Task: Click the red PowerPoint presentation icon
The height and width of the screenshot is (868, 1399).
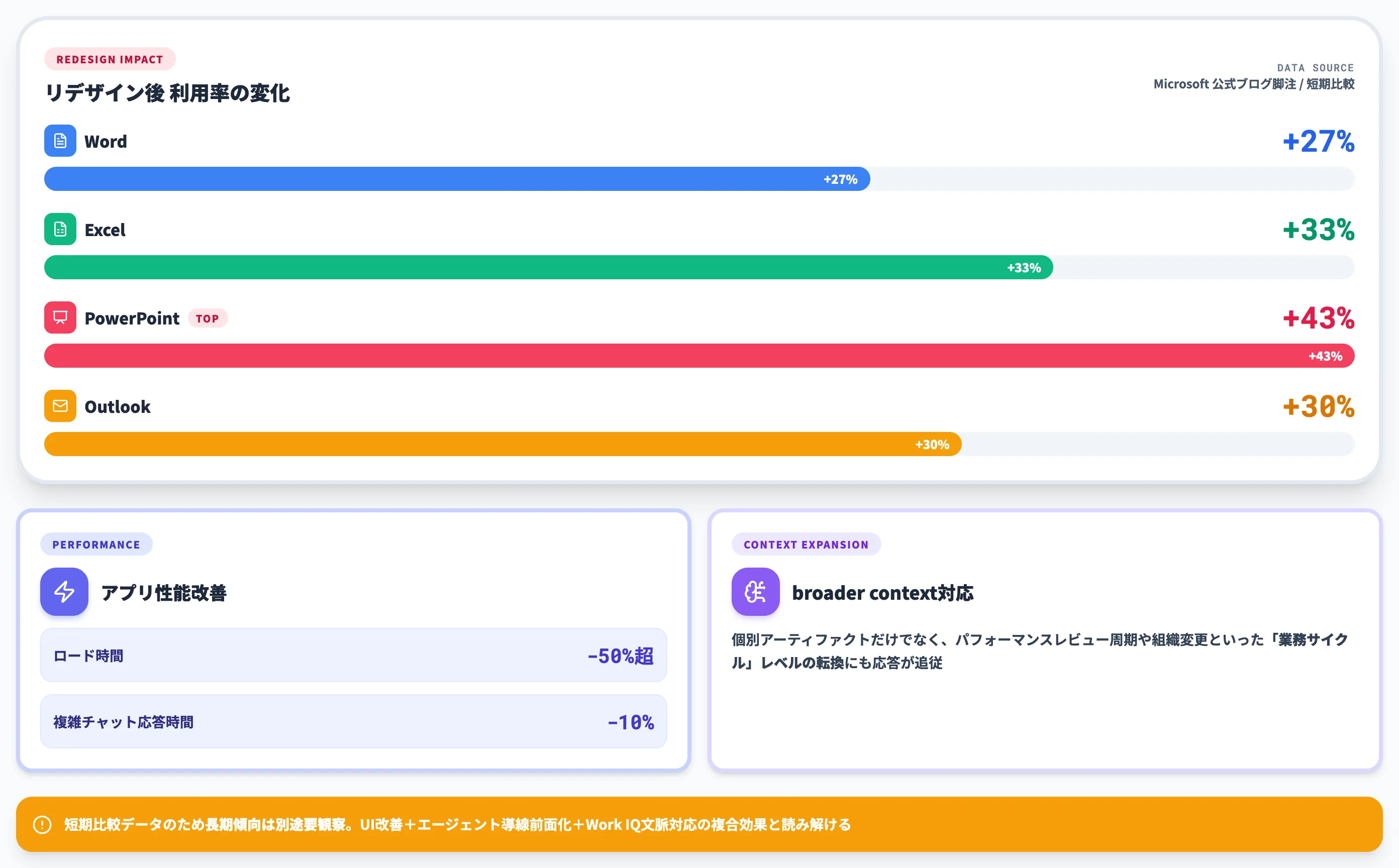Action: click(x=60, y=317)
